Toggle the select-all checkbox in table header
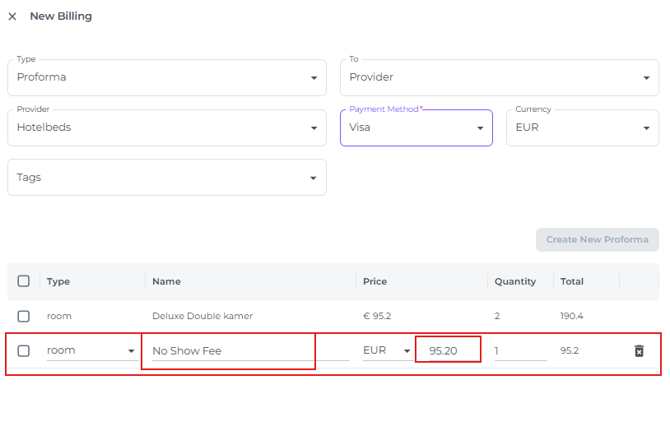The image size is (670, 431). [x=24, y=282]
